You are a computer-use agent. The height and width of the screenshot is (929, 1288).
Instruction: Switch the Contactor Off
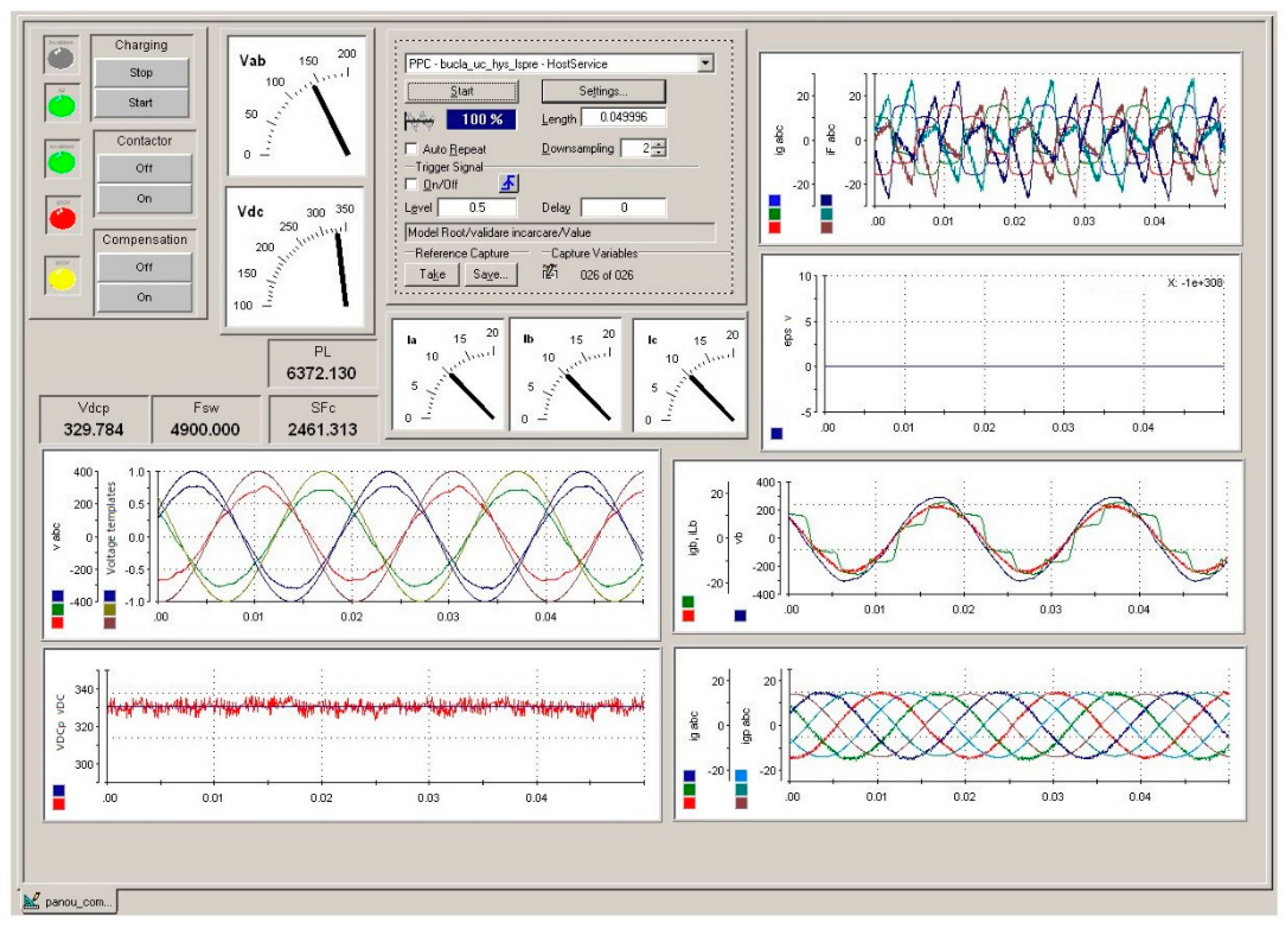144,168
